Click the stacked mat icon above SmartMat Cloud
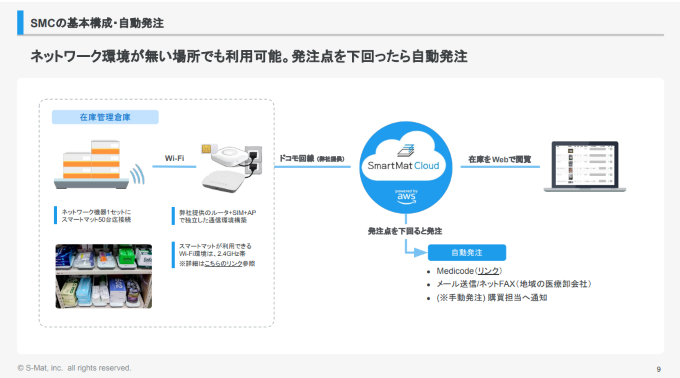This screenshot has height=378, width=680. tap(406, 150)
